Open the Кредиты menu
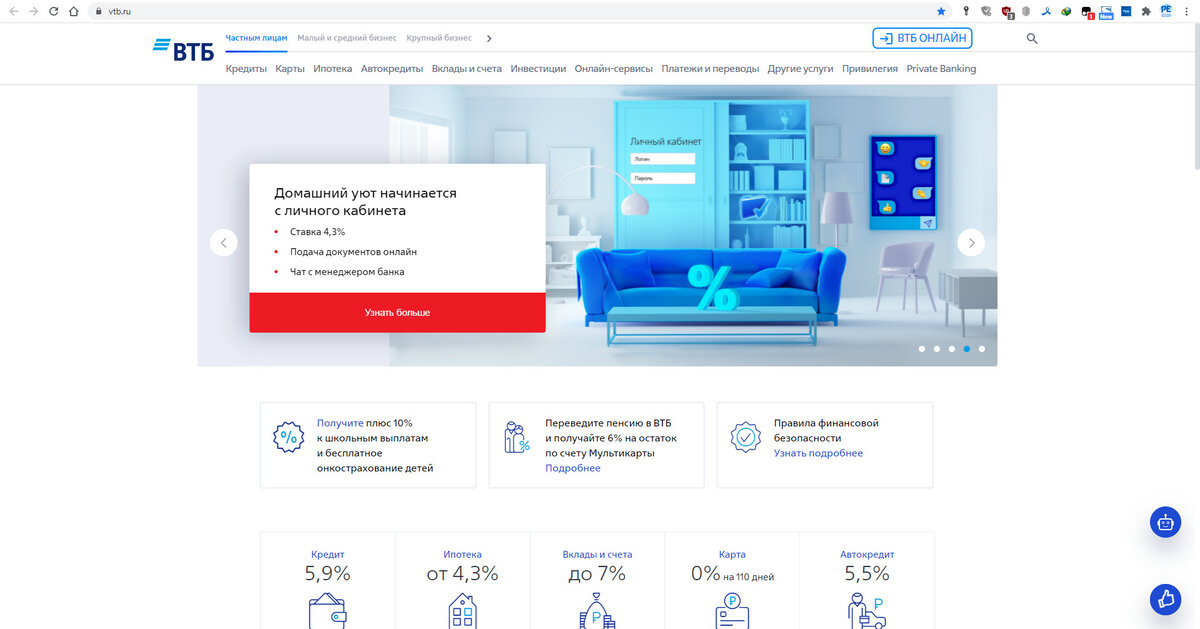Screen dimensions: 1200x629 246,69
